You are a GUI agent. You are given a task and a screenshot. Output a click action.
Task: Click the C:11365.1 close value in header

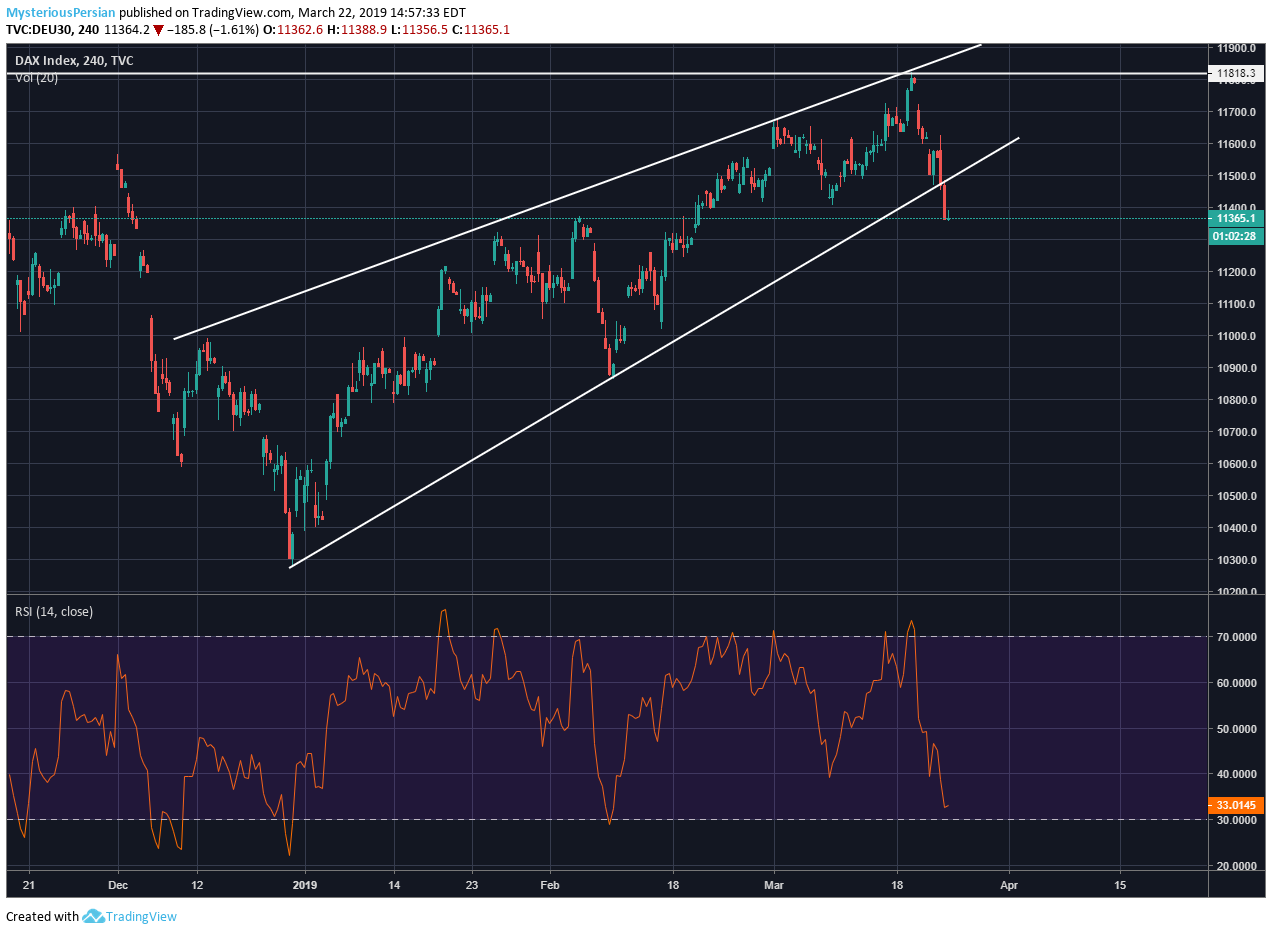point(483,30)
